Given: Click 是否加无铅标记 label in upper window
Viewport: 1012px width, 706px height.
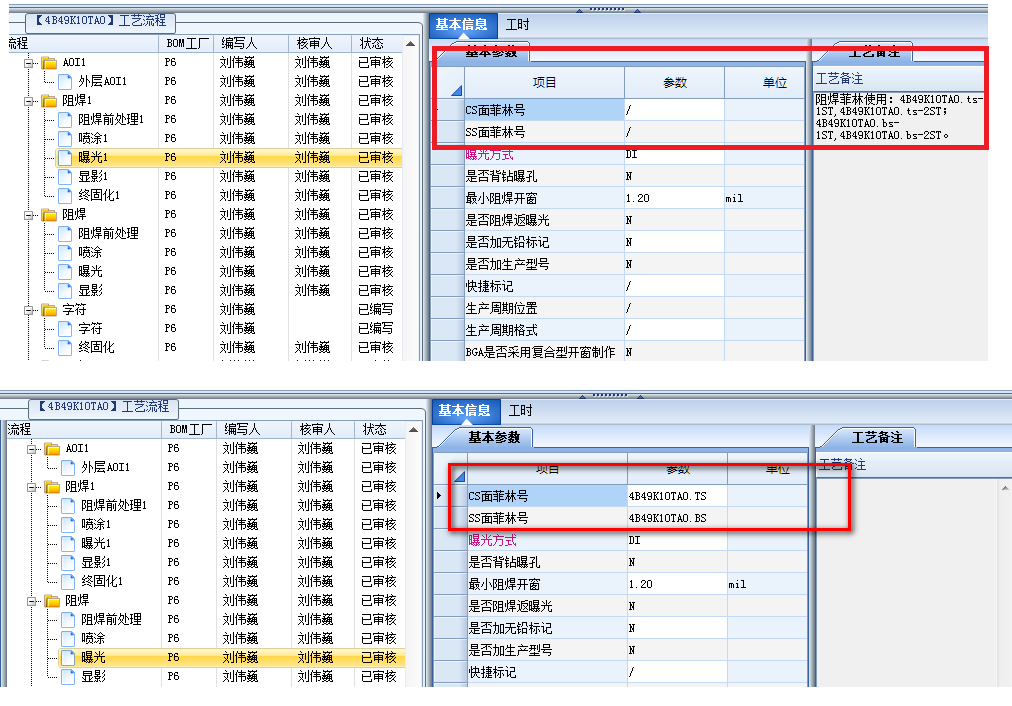Looking at the screenshot, I should (507, 243).
